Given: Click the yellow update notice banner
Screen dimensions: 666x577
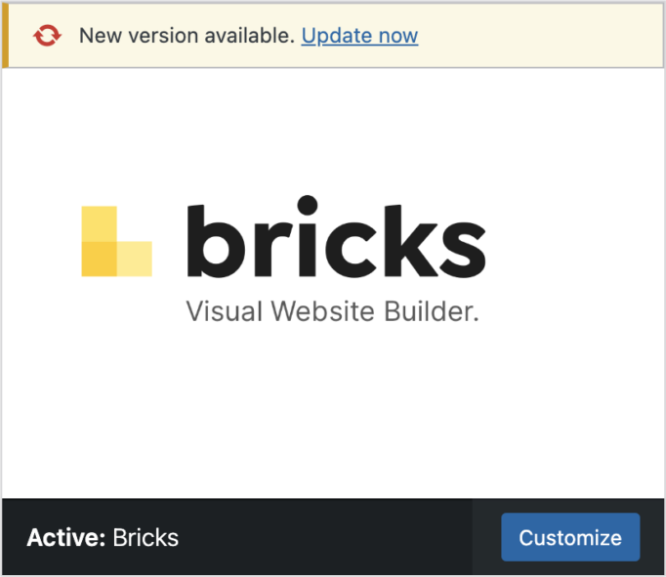Looking at the screenshot, I should coord(540,36).
